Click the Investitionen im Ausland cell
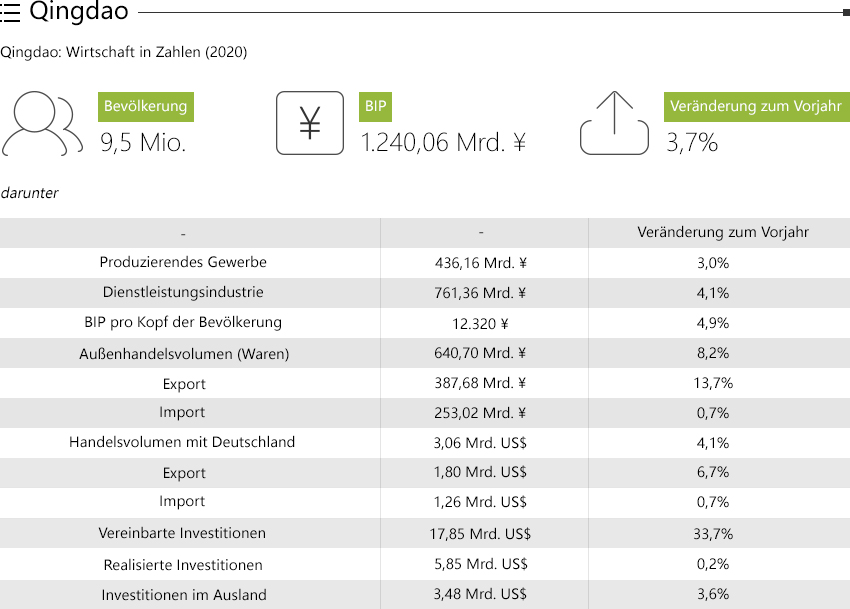 click(x=184, y=595)
